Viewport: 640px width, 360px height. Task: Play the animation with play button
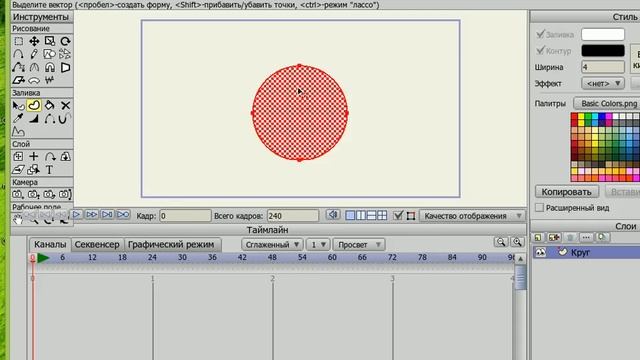click(x=76, y=214)
